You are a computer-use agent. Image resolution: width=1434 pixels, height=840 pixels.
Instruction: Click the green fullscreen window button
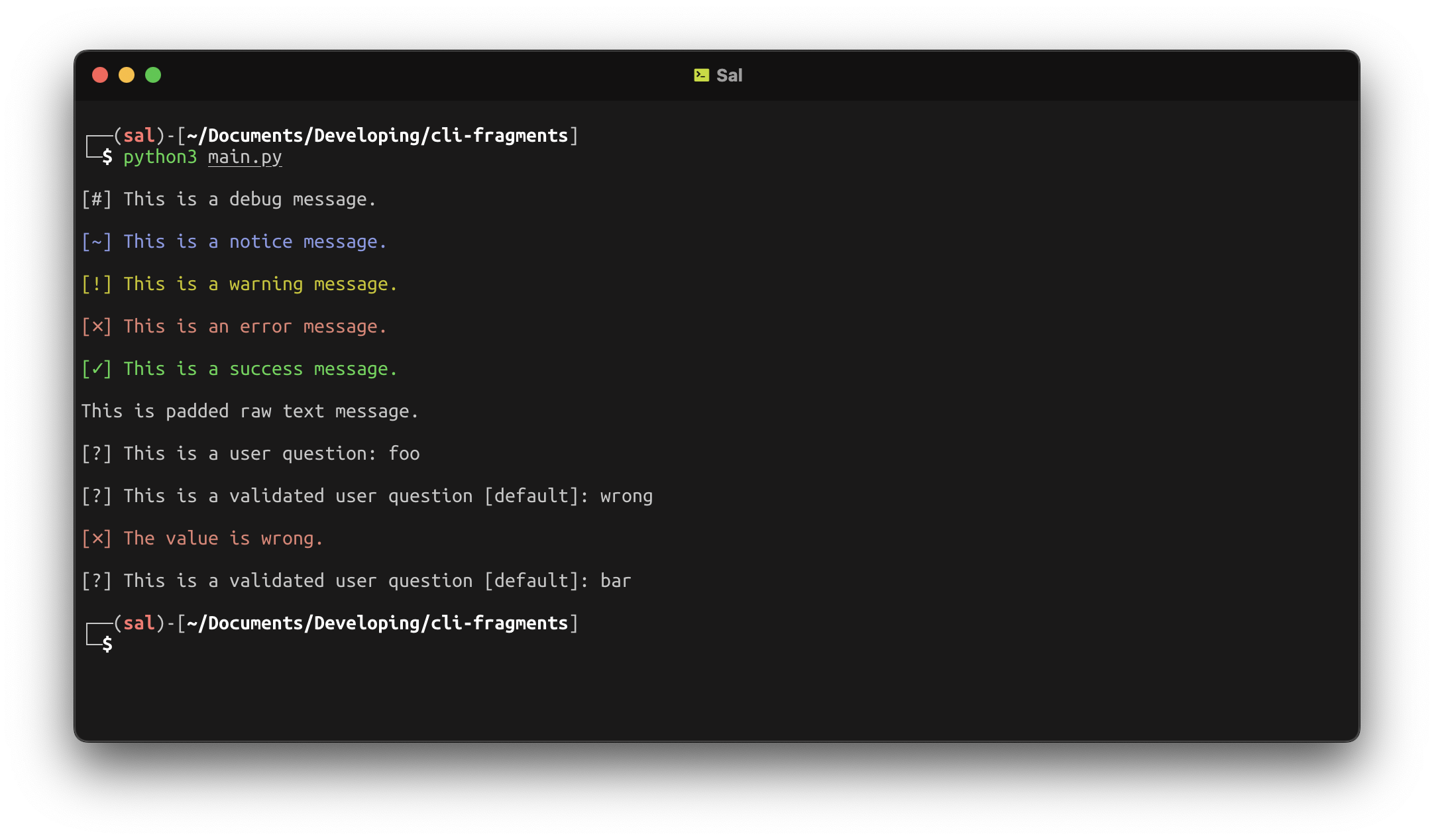[x=153, y=75]
